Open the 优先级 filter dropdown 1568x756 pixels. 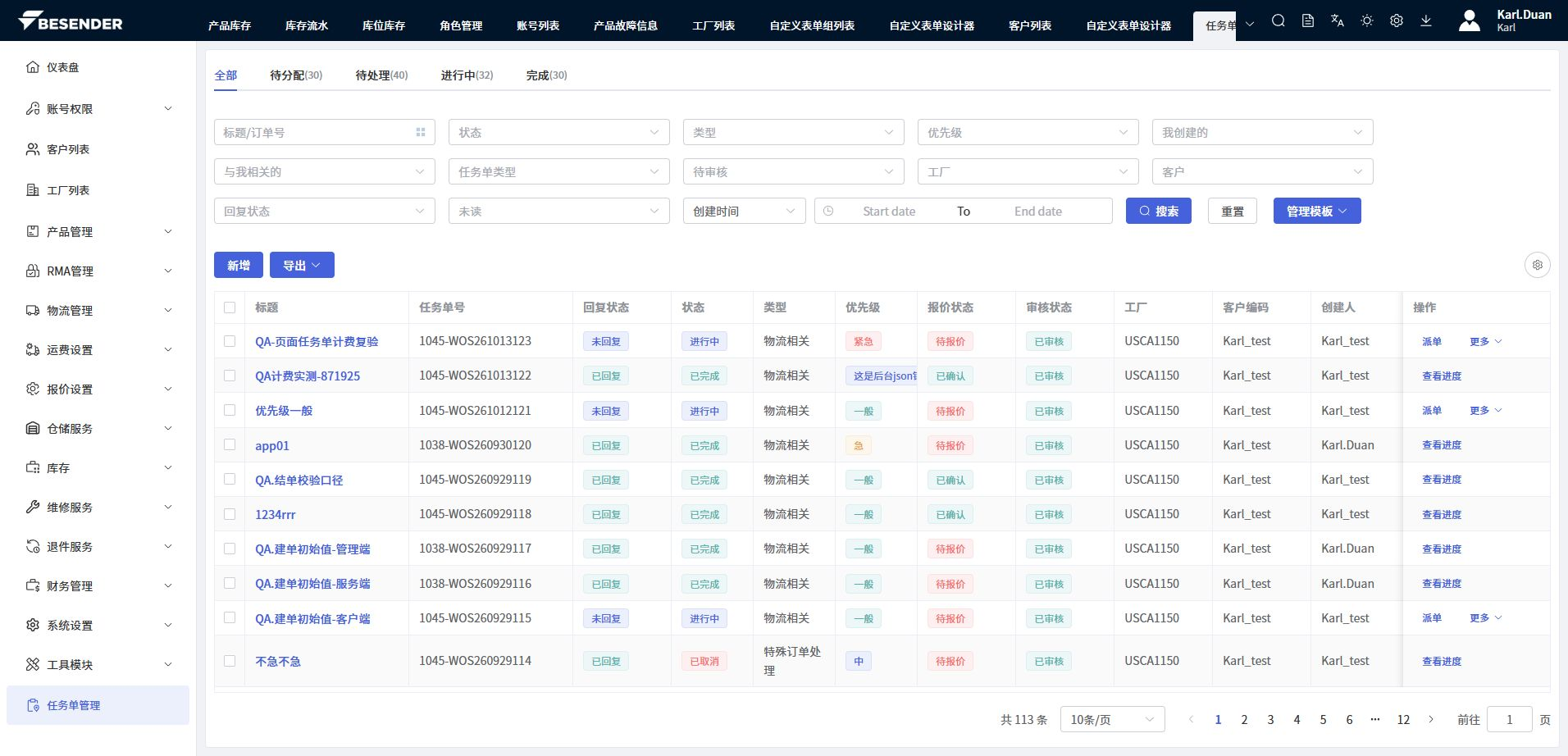(x=1028, y=132)
